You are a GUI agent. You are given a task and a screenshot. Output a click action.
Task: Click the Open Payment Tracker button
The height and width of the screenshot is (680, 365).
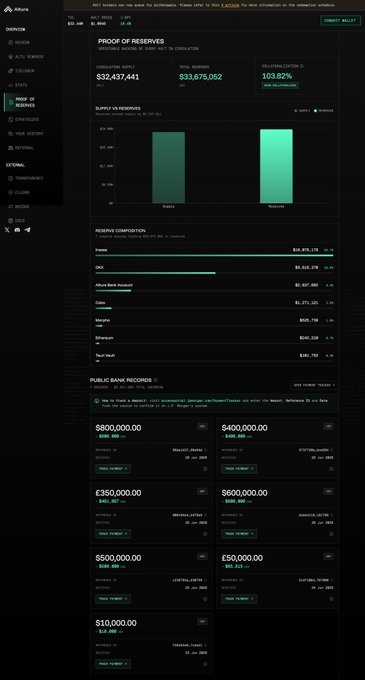314,385
